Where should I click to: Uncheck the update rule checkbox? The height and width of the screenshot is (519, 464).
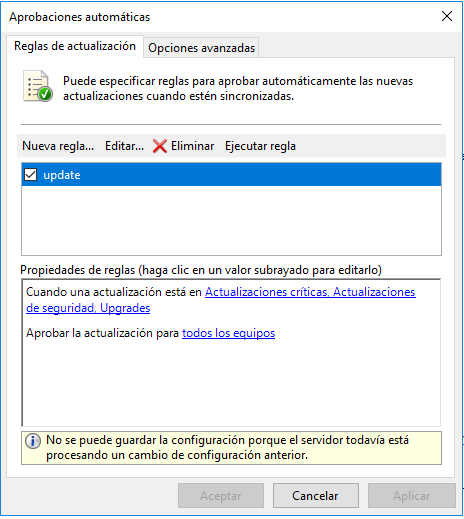tap(31, 175)
